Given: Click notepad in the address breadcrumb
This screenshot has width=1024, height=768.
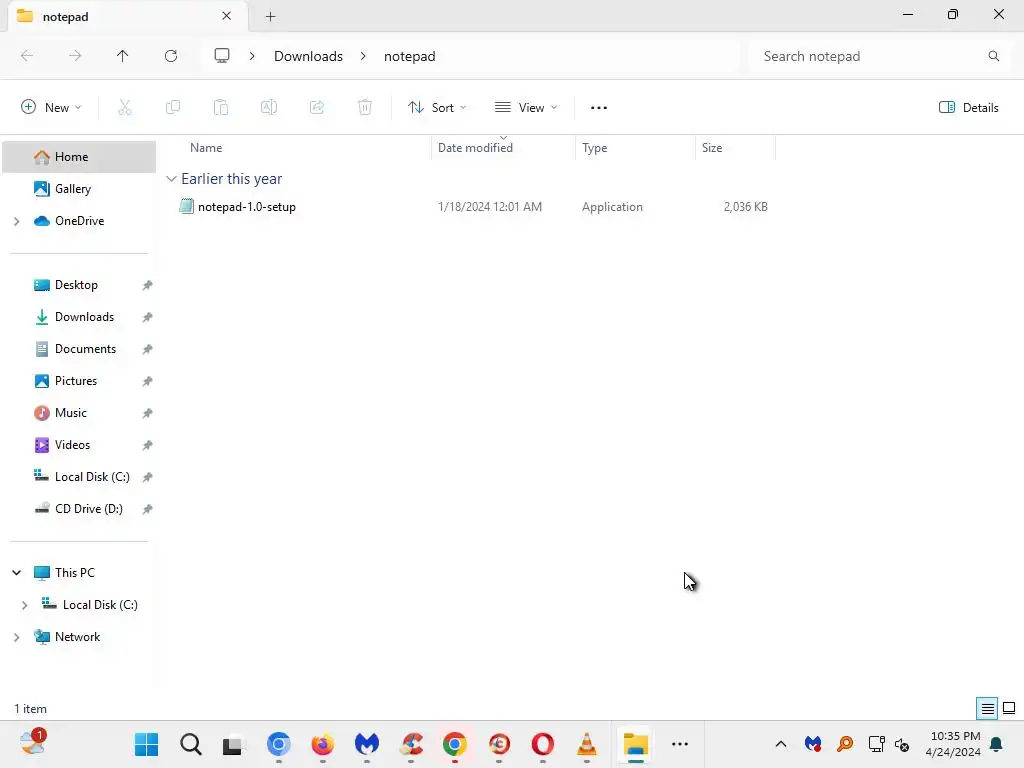Looking at the screenshot, I should [x=409, y=56].
